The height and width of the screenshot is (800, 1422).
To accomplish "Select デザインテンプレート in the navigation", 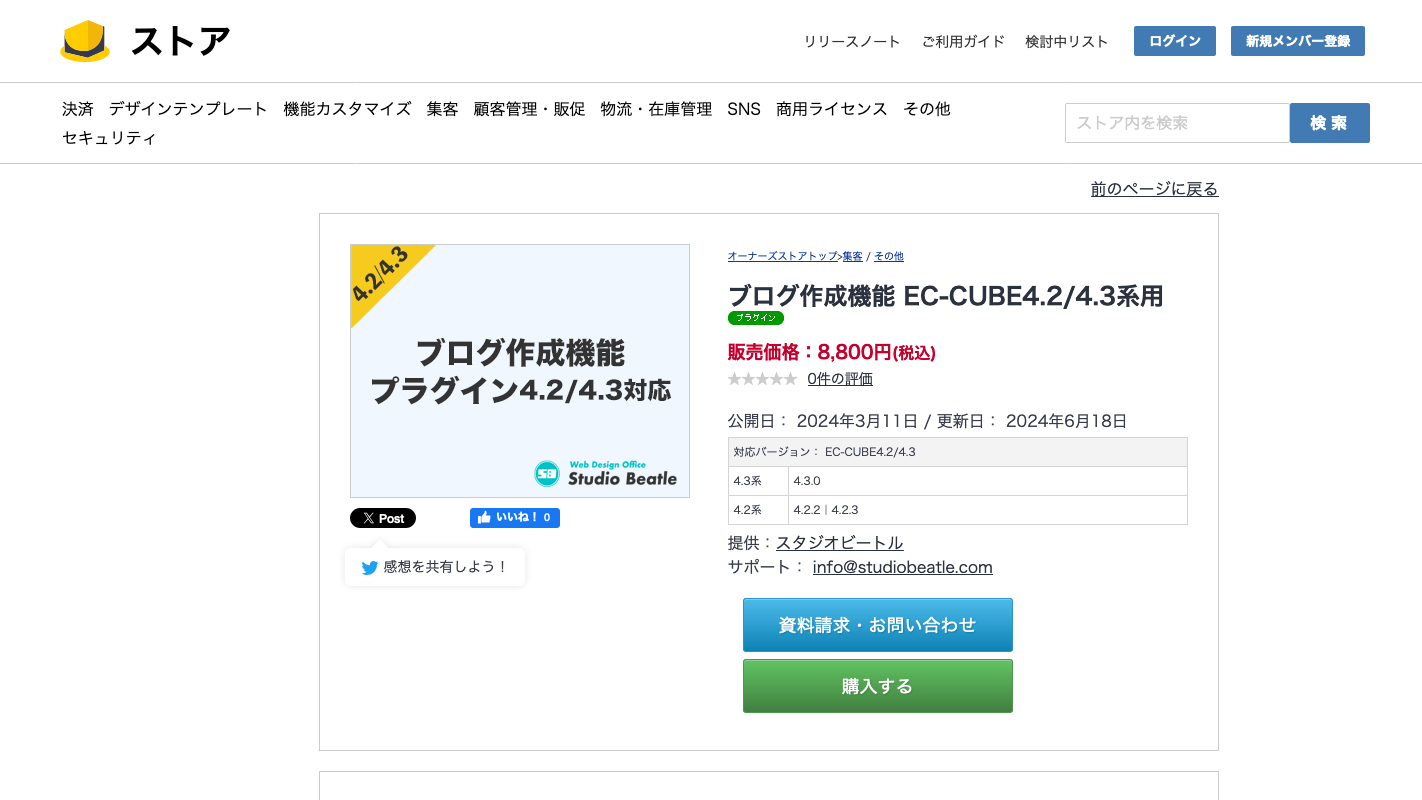I will point(188,109).
